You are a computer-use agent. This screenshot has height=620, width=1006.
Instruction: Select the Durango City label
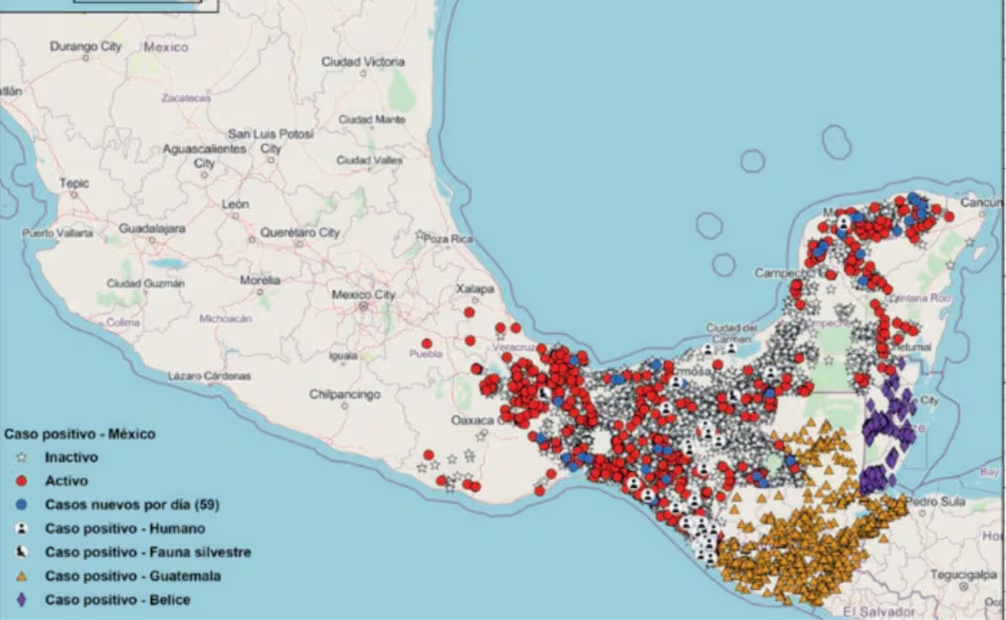[85, 46]
